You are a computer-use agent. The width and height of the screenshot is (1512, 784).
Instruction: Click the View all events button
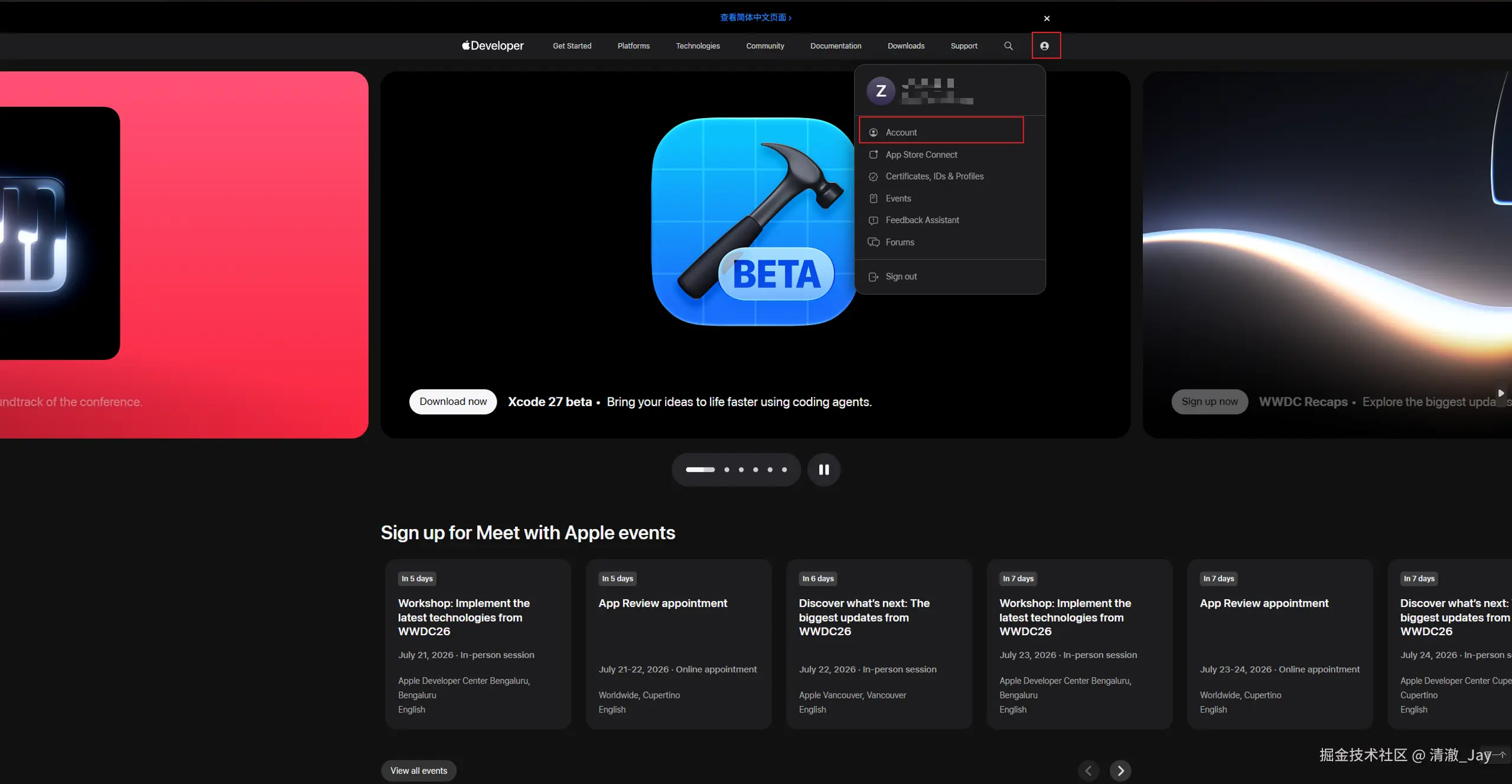(x=419, y=770)
